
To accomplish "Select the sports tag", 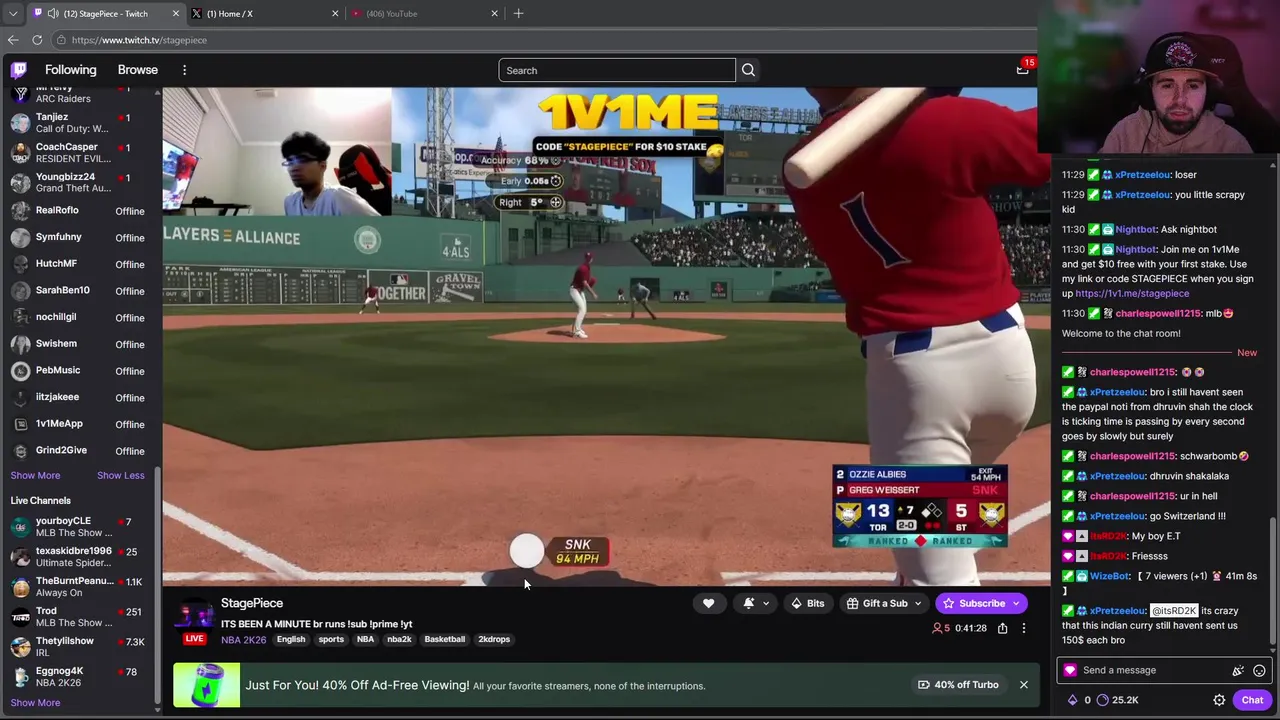I will coord(331,639).
